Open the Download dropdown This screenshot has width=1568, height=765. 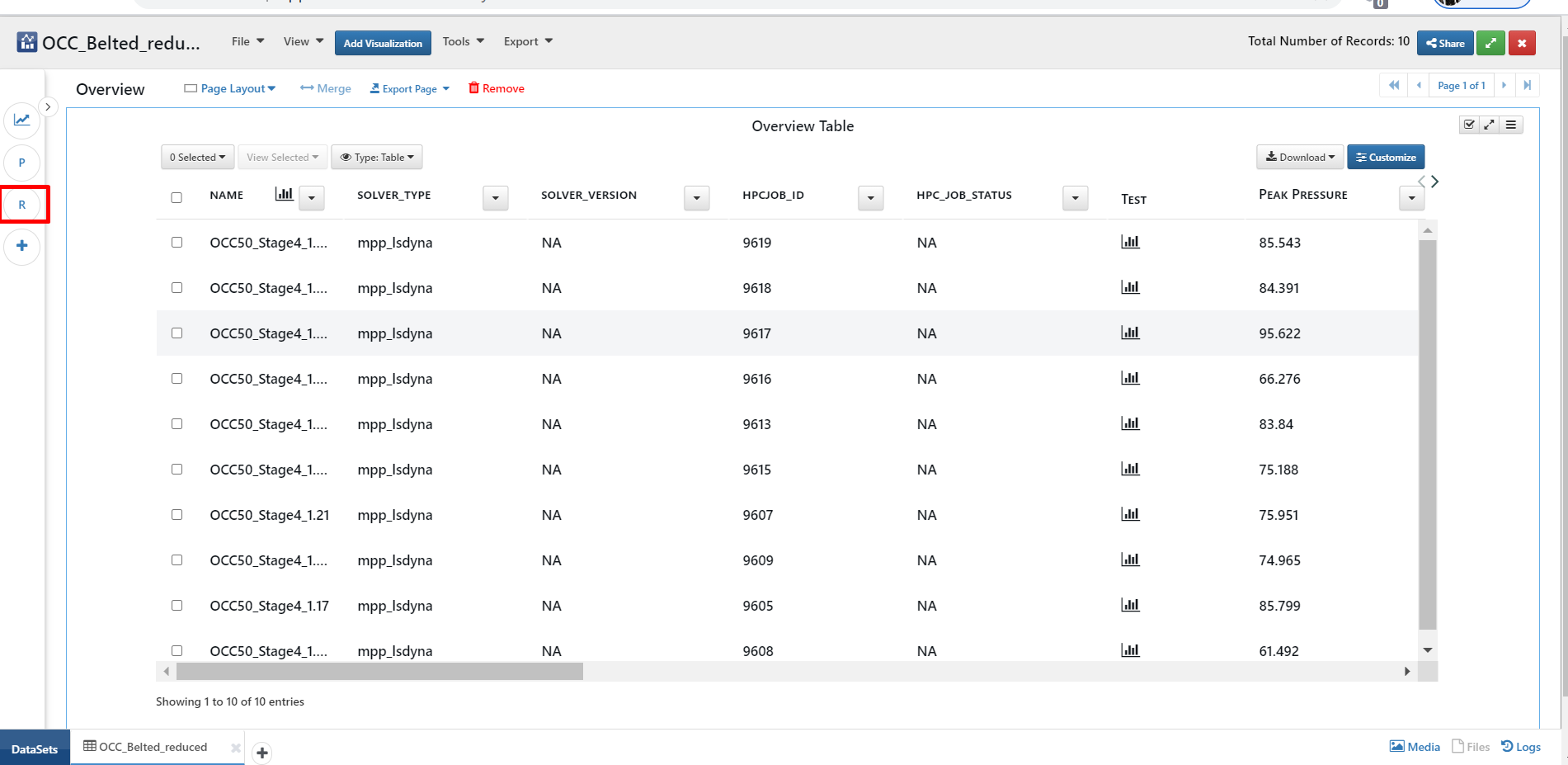click(1300, 157)
